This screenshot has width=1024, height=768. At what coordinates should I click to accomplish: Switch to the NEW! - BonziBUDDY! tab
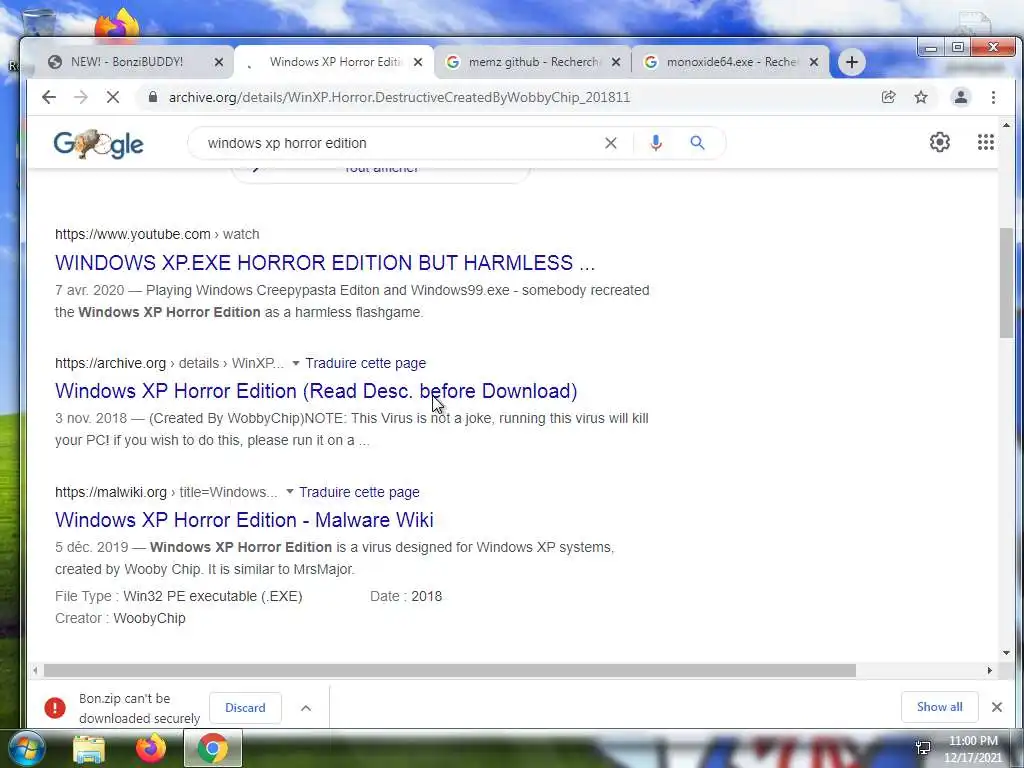point(127,62)
